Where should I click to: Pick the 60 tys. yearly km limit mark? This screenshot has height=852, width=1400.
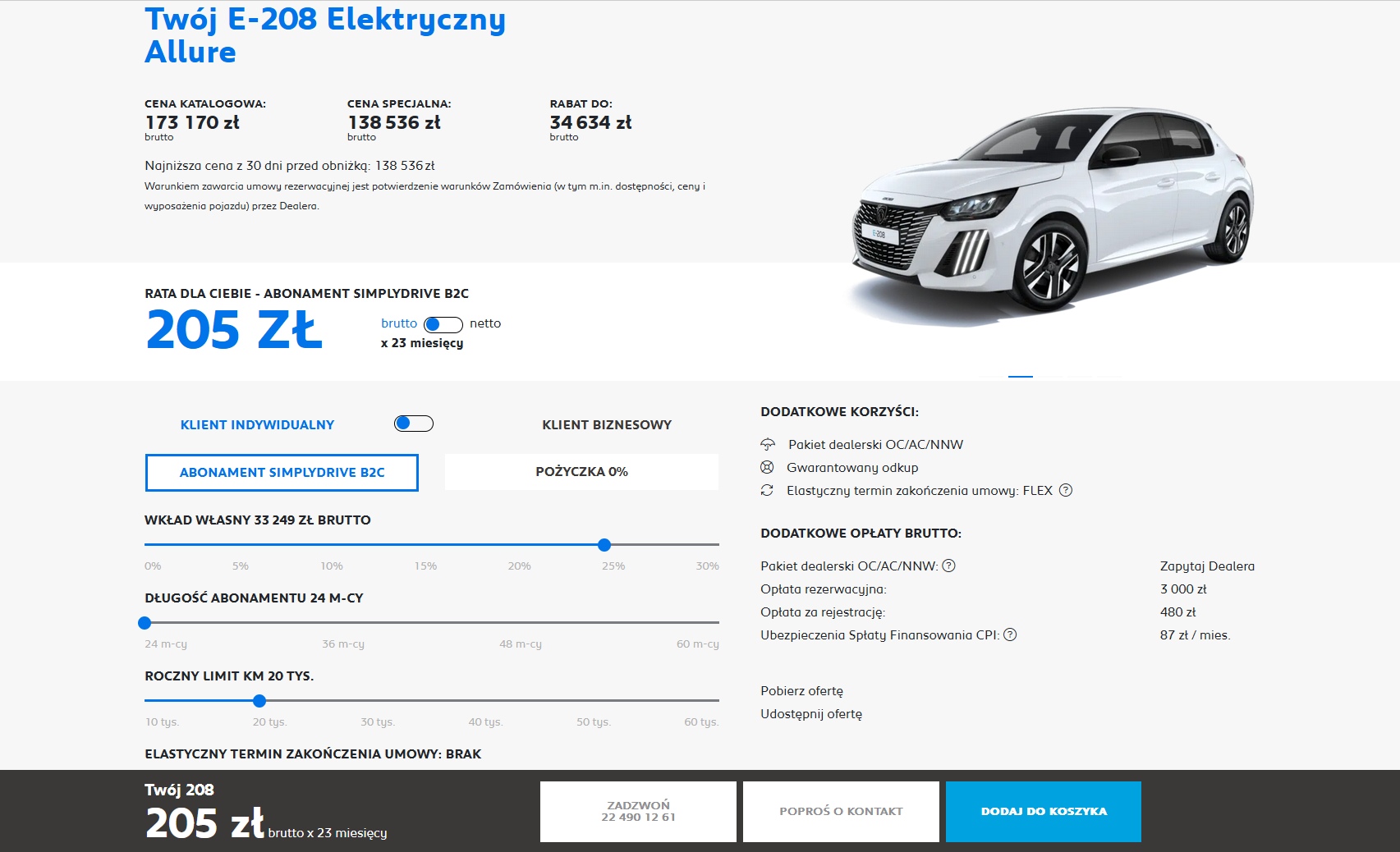(701, 722)
